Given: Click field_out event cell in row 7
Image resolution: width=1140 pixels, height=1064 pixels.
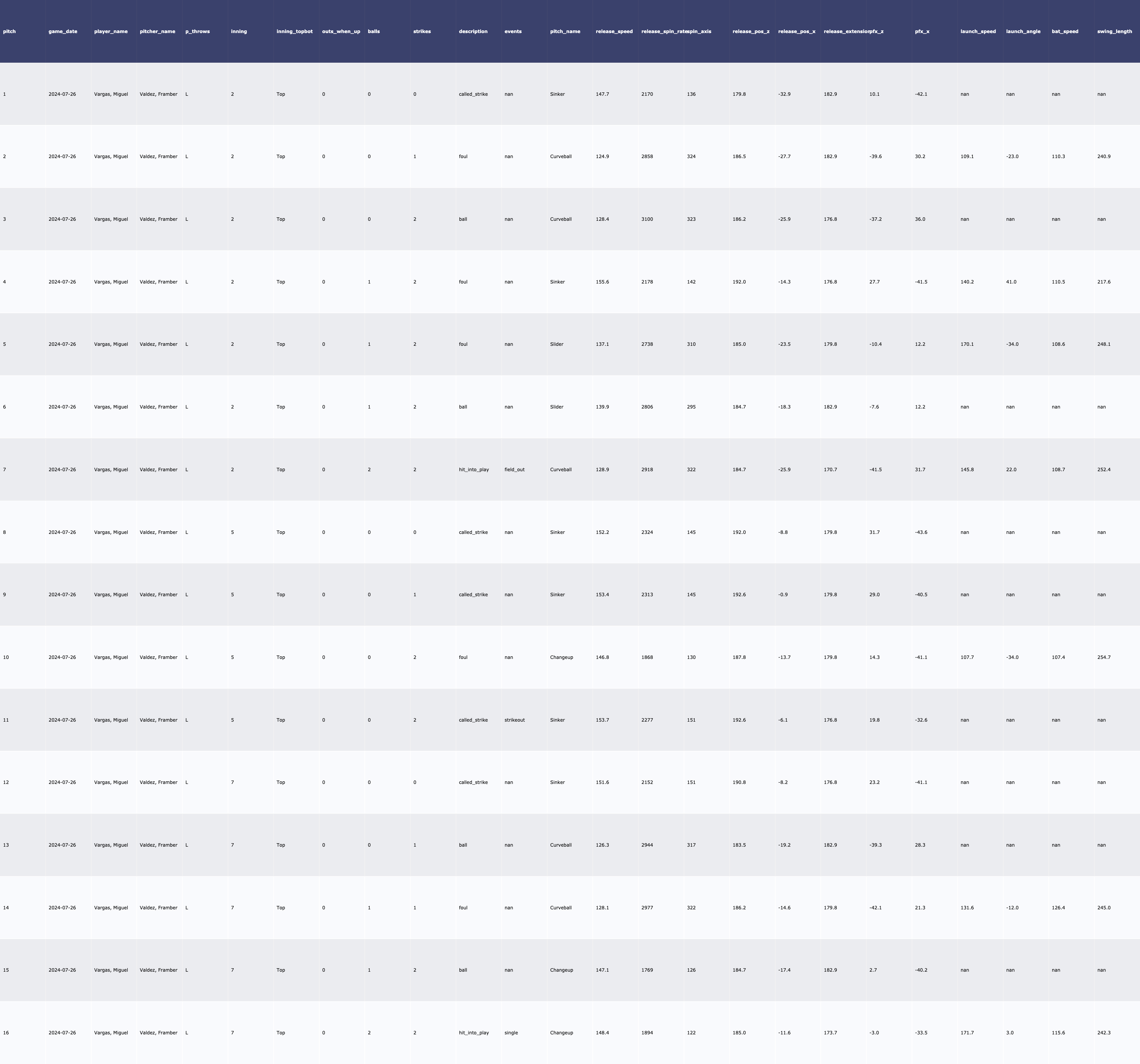Looking at the screenshot, I should [515, 470].
